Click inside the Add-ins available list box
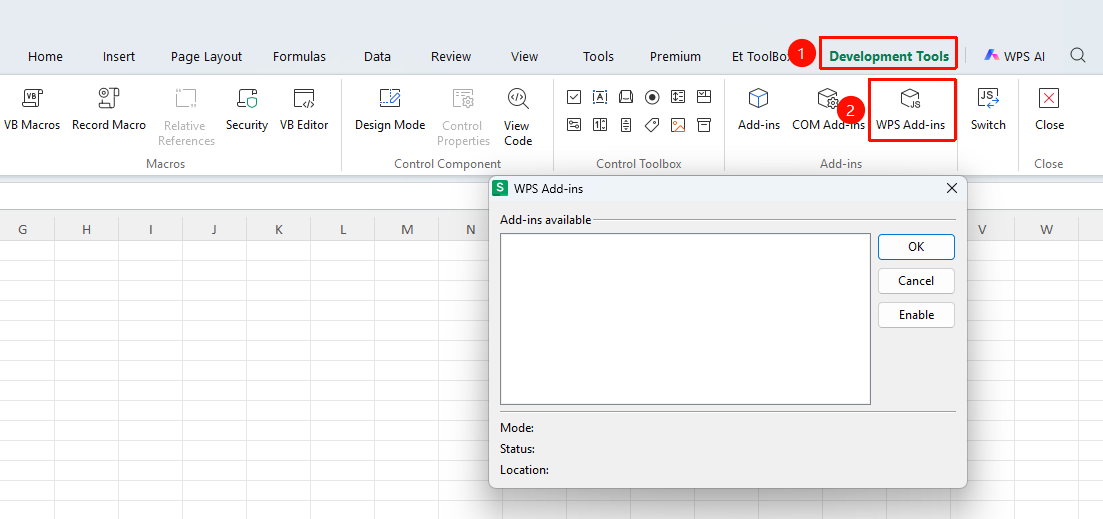This screenshot has height=519, width=1103. coord(685,319)
